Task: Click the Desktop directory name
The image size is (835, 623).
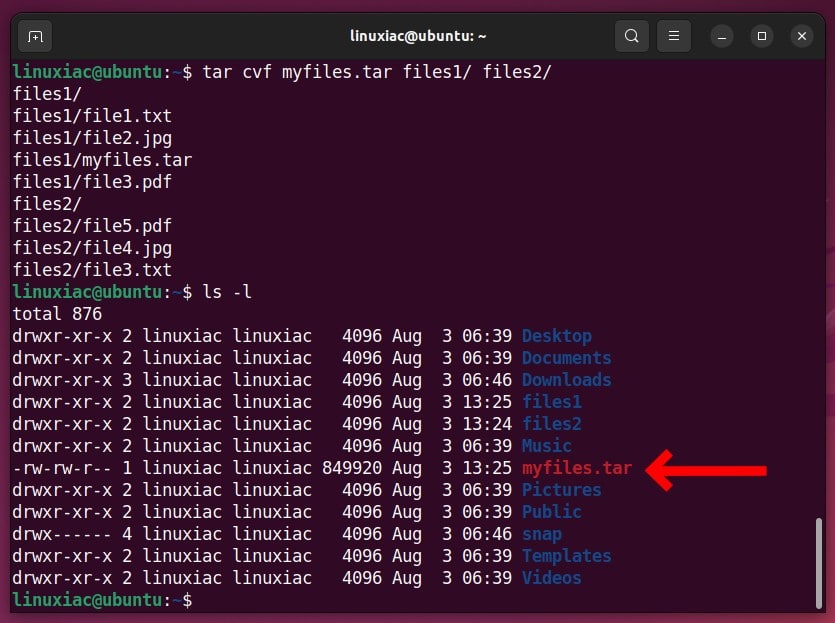Action: tap(556, 336)
